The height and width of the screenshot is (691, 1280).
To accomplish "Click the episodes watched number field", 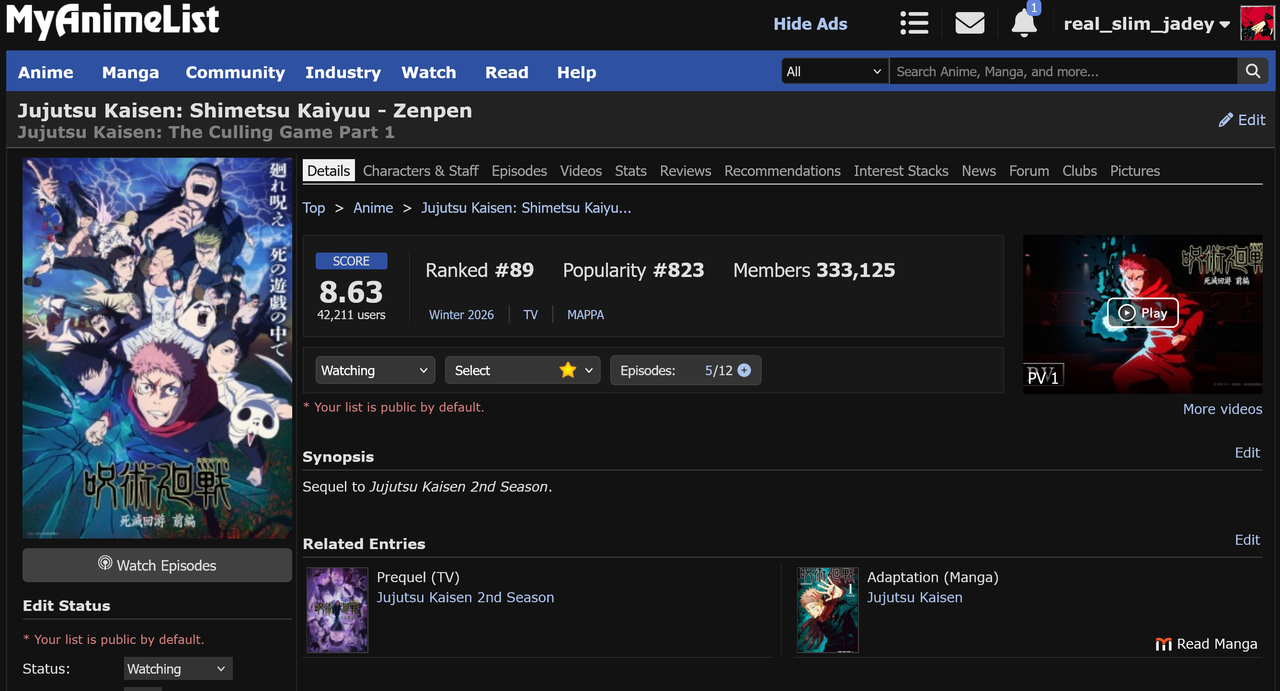I will (708, 370).
